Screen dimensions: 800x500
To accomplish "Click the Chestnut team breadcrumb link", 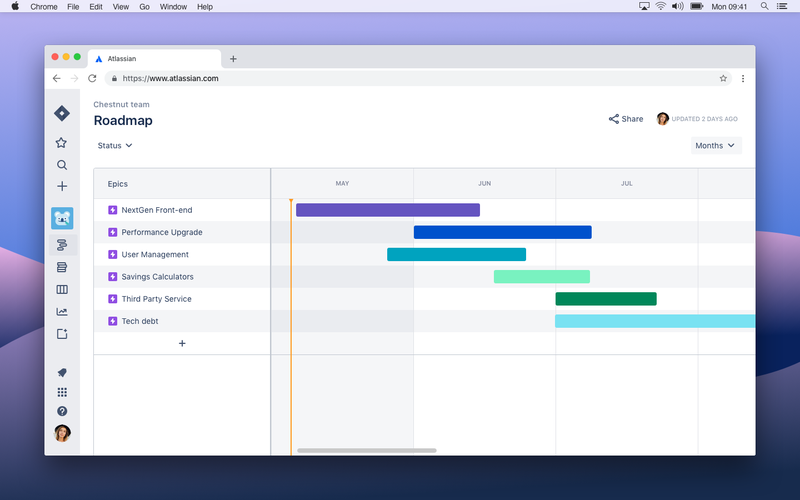I will click(121, 104).
